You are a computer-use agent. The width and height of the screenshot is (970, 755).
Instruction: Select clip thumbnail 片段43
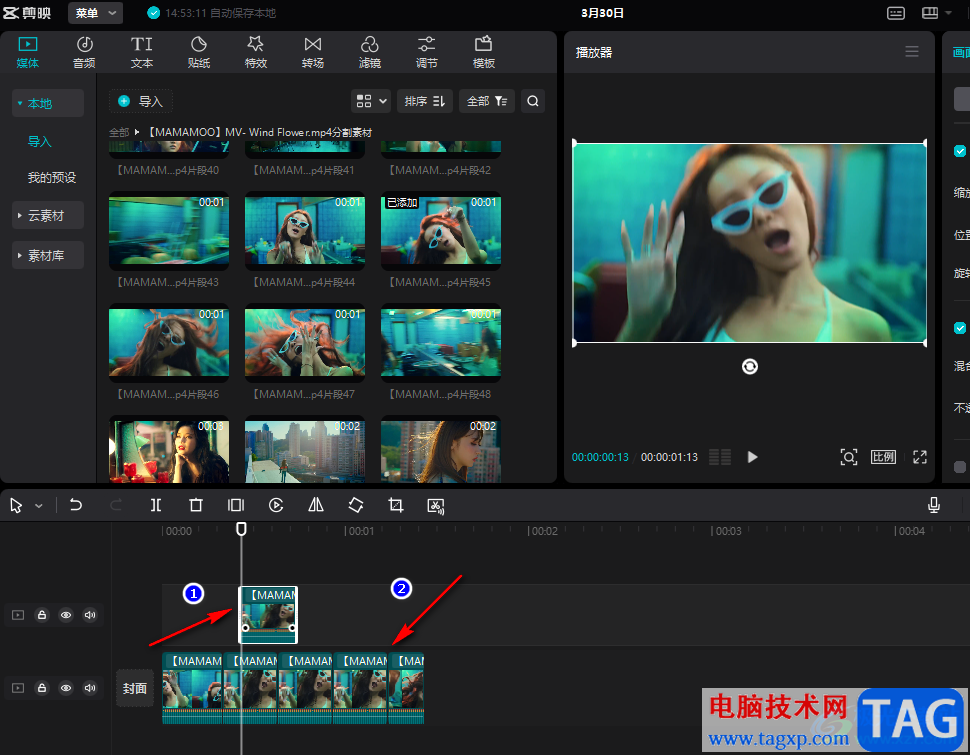pyautogui.click(x=169, y=231)
